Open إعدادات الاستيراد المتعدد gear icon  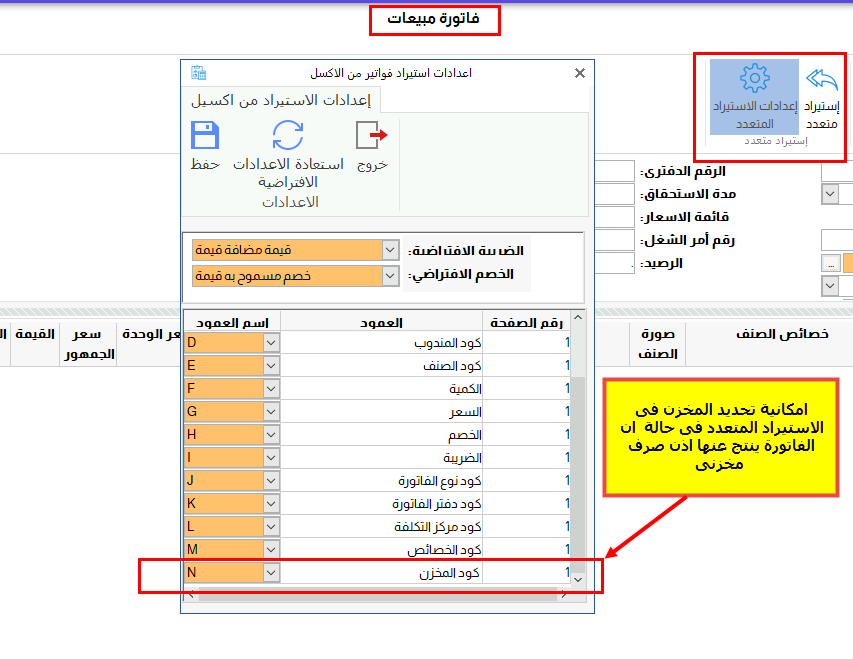[x=755, y=78]
